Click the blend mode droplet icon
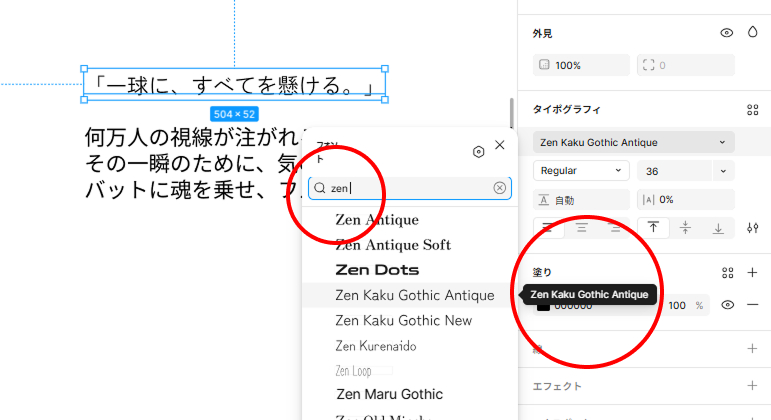Screen dimensions: 771x420 [753, 33]
